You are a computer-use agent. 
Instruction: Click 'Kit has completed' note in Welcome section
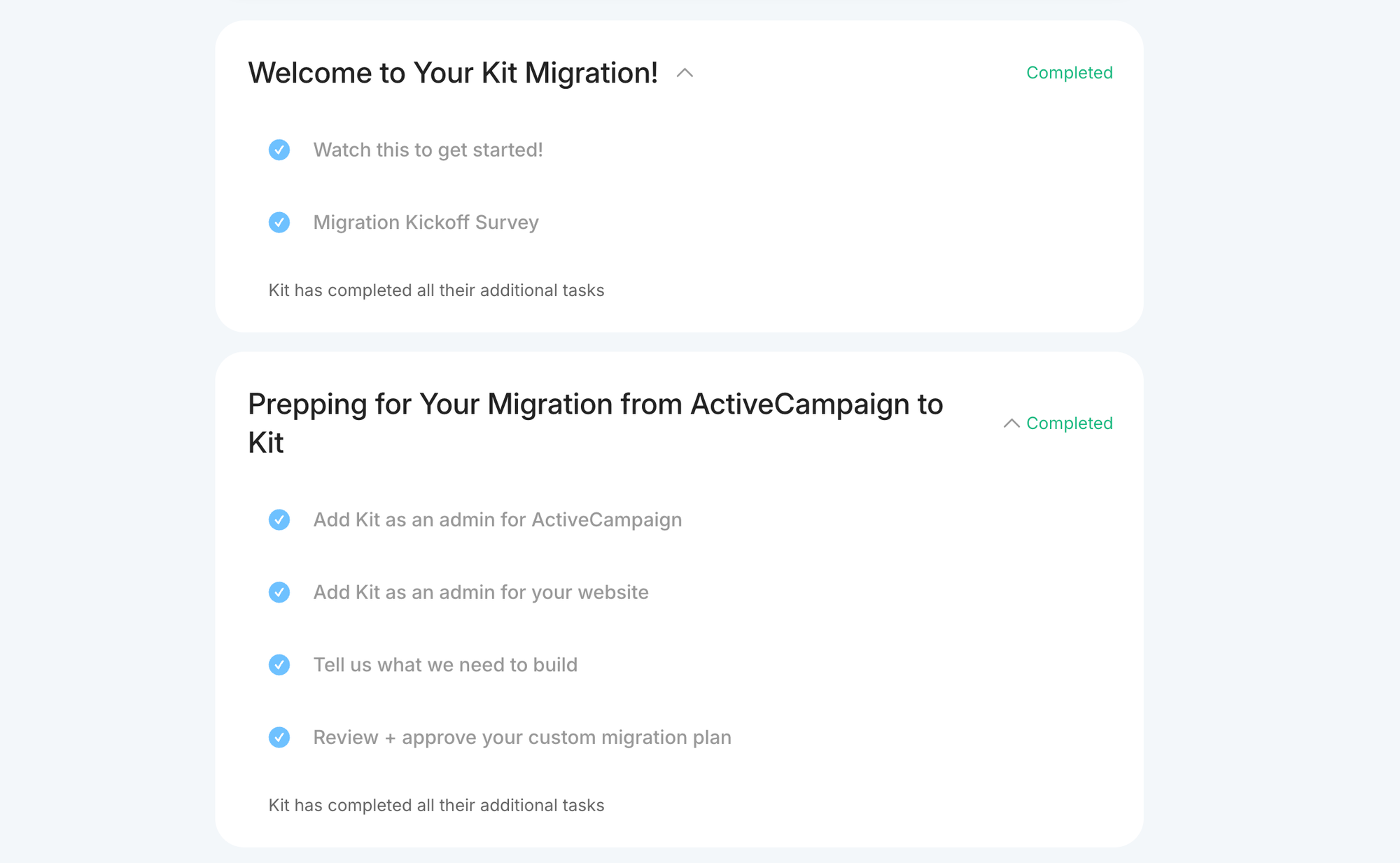[x=436, y=290]
